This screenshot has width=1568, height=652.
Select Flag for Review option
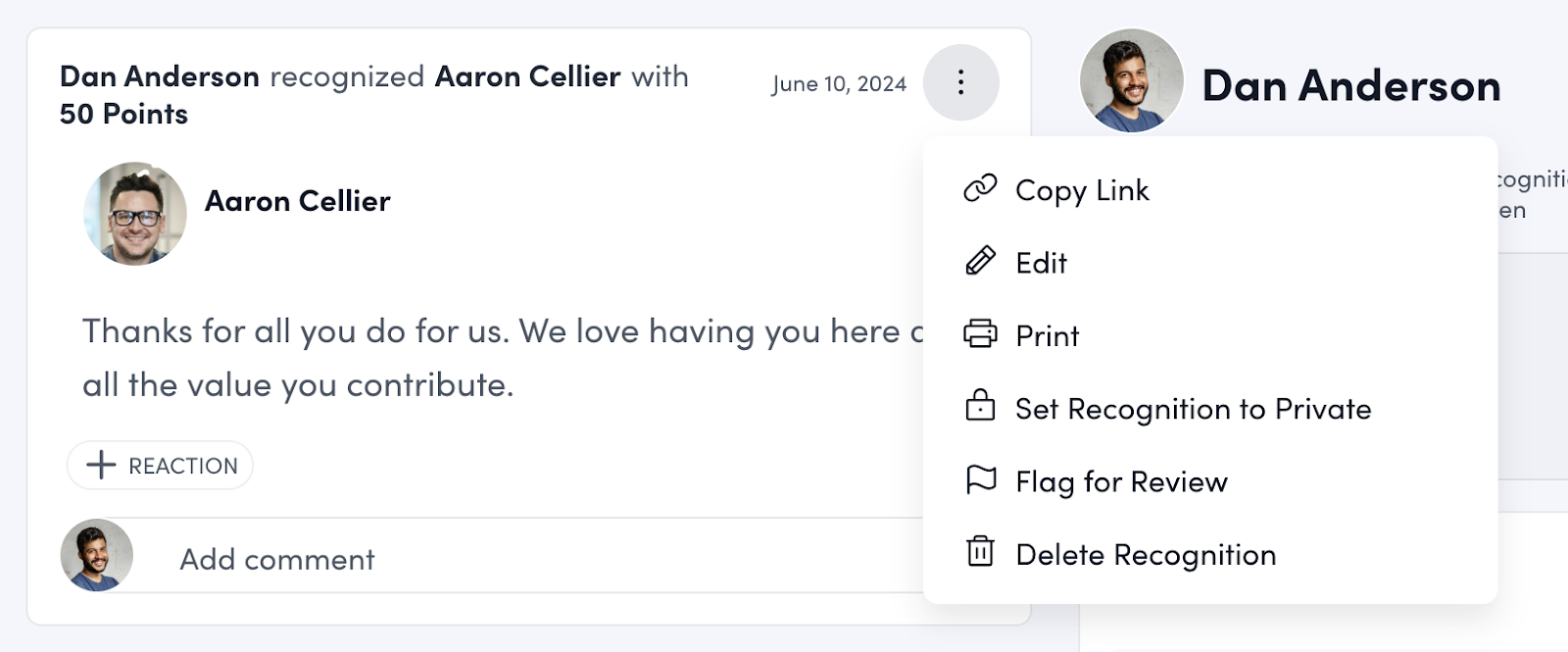click(1121, 482)
